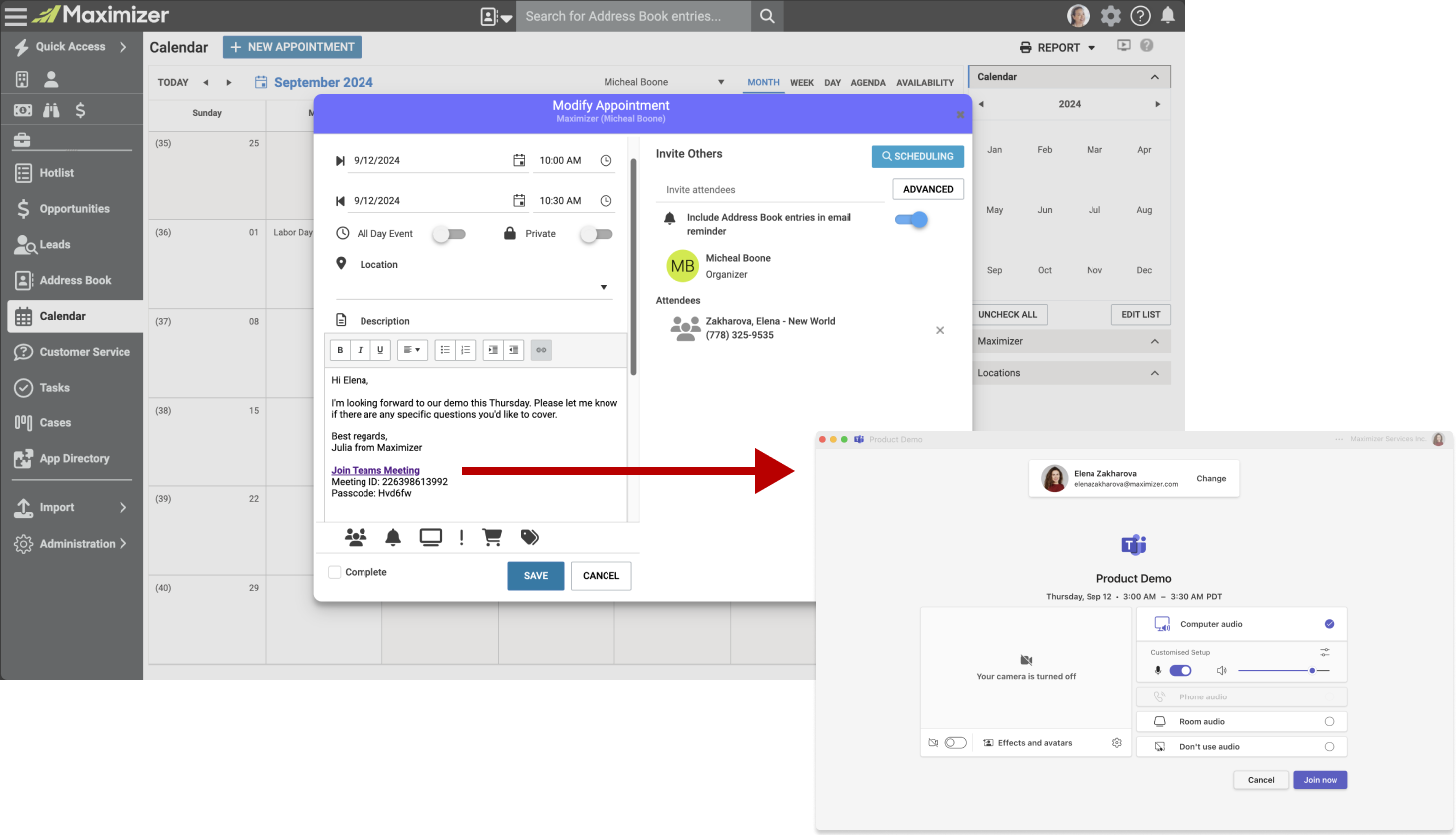1456x835 pixels.
Task: Toggle the All Day Event switch
Action: coord(449,234)
